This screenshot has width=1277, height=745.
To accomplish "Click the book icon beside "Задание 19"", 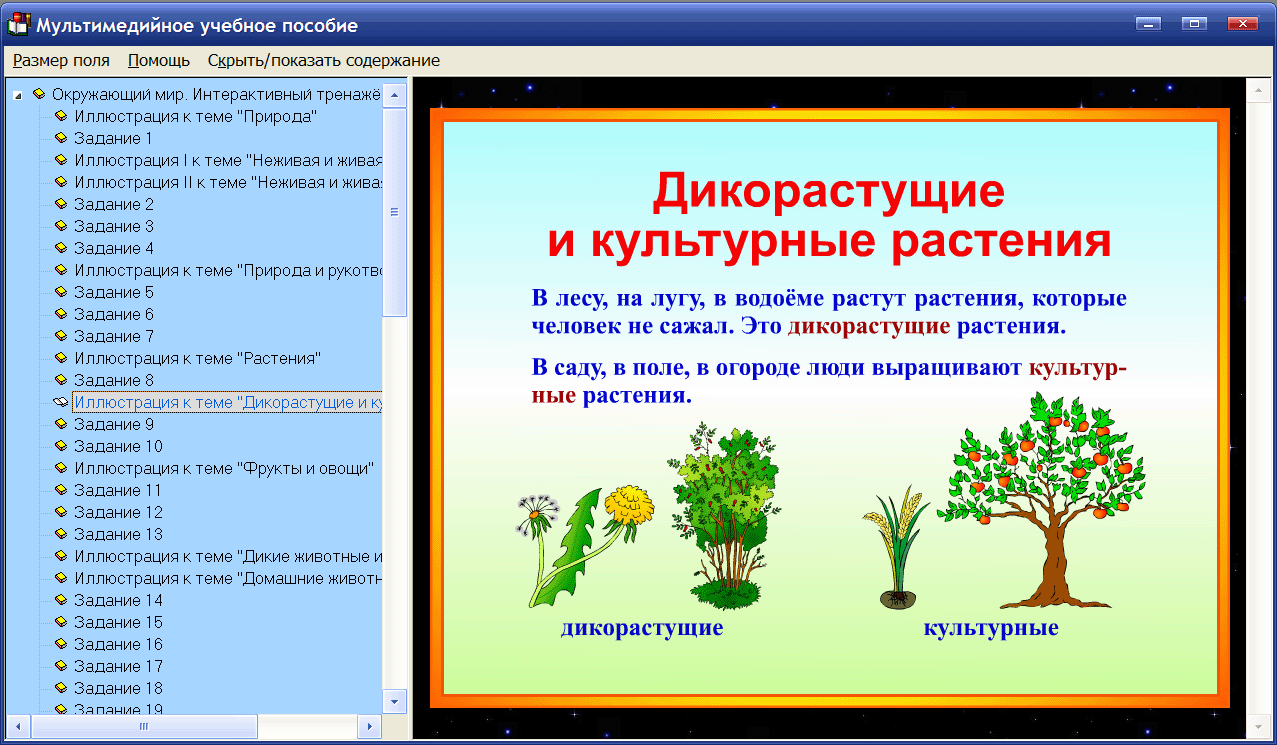I will point(60,710).
